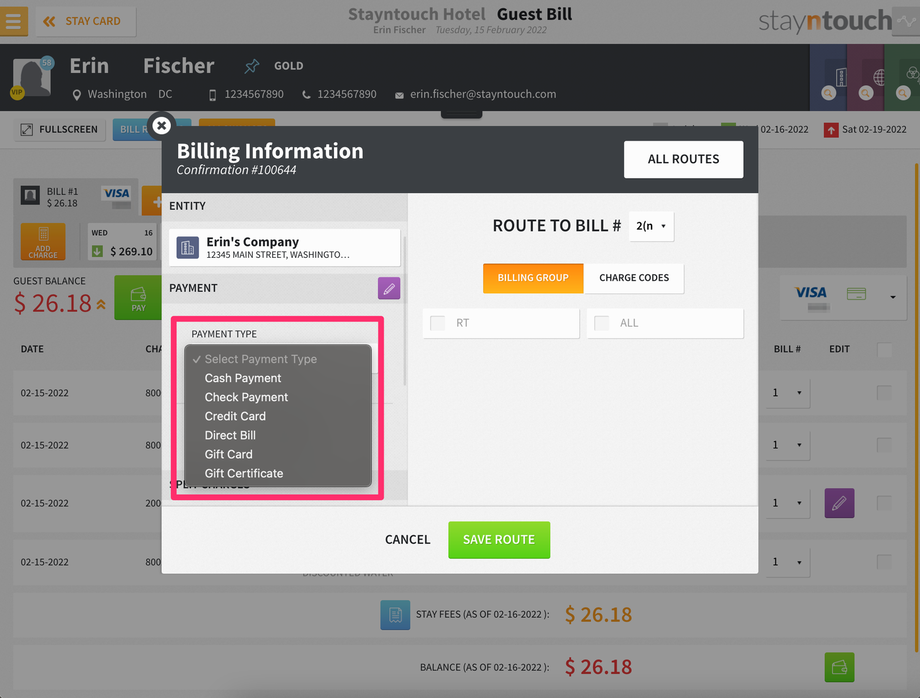
Task: Switch to Charge Codes tab
Action: pyautogui.click(x=634, y=277)
